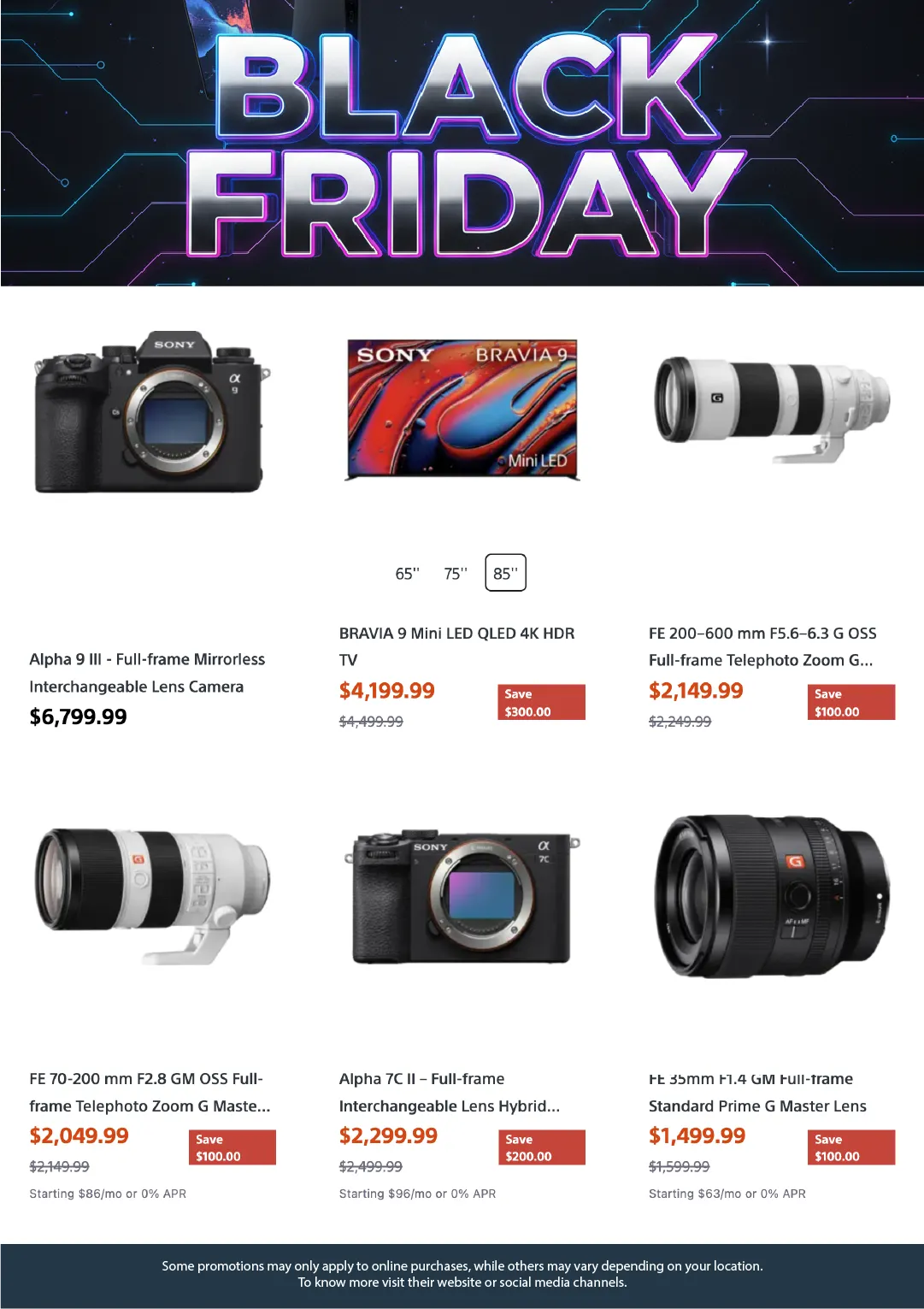The height and width of the screenshot is (1309, 924).
Task: Select the 65'' TV size option
Action: (x=407, y=574)
